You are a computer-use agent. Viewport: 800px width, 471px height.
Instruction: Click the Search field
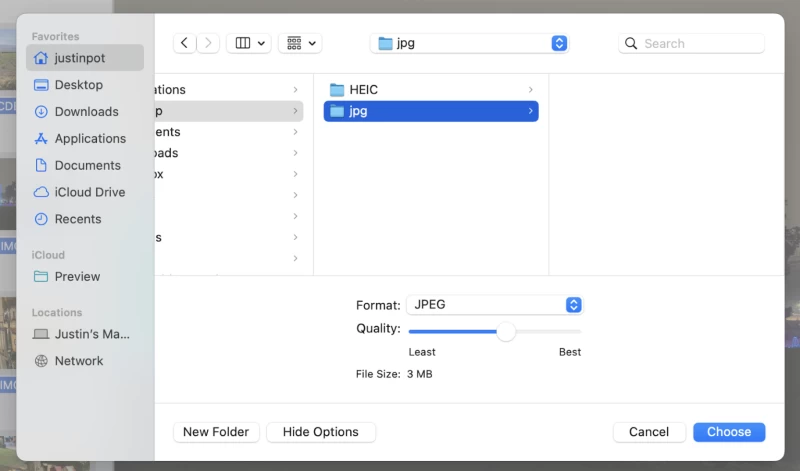(x=691, y=43)
